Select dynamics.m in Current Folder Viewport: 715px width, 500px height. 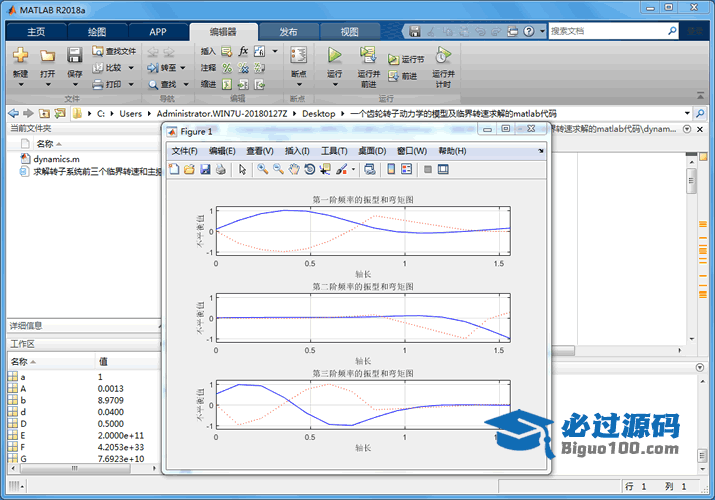pos(57,159)
